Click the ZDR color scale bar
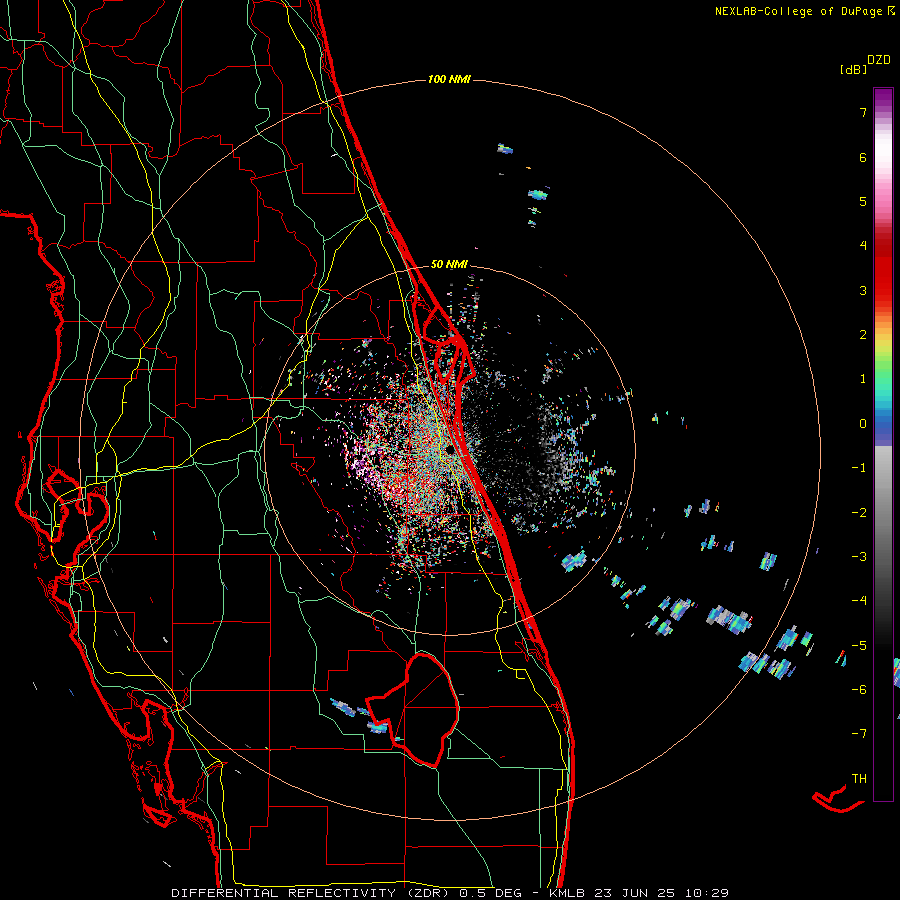The height and width of the screenshot is (900, 900). (x=883, y=444)
